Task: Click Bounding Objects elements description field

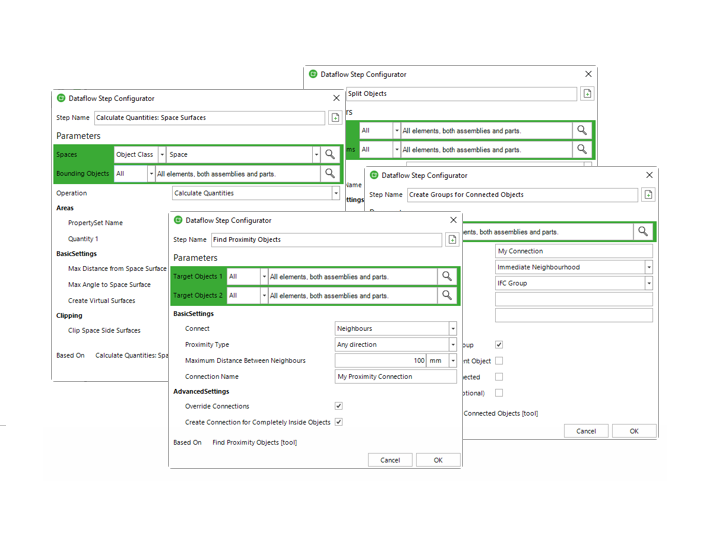Action: [x=238, y=174]
